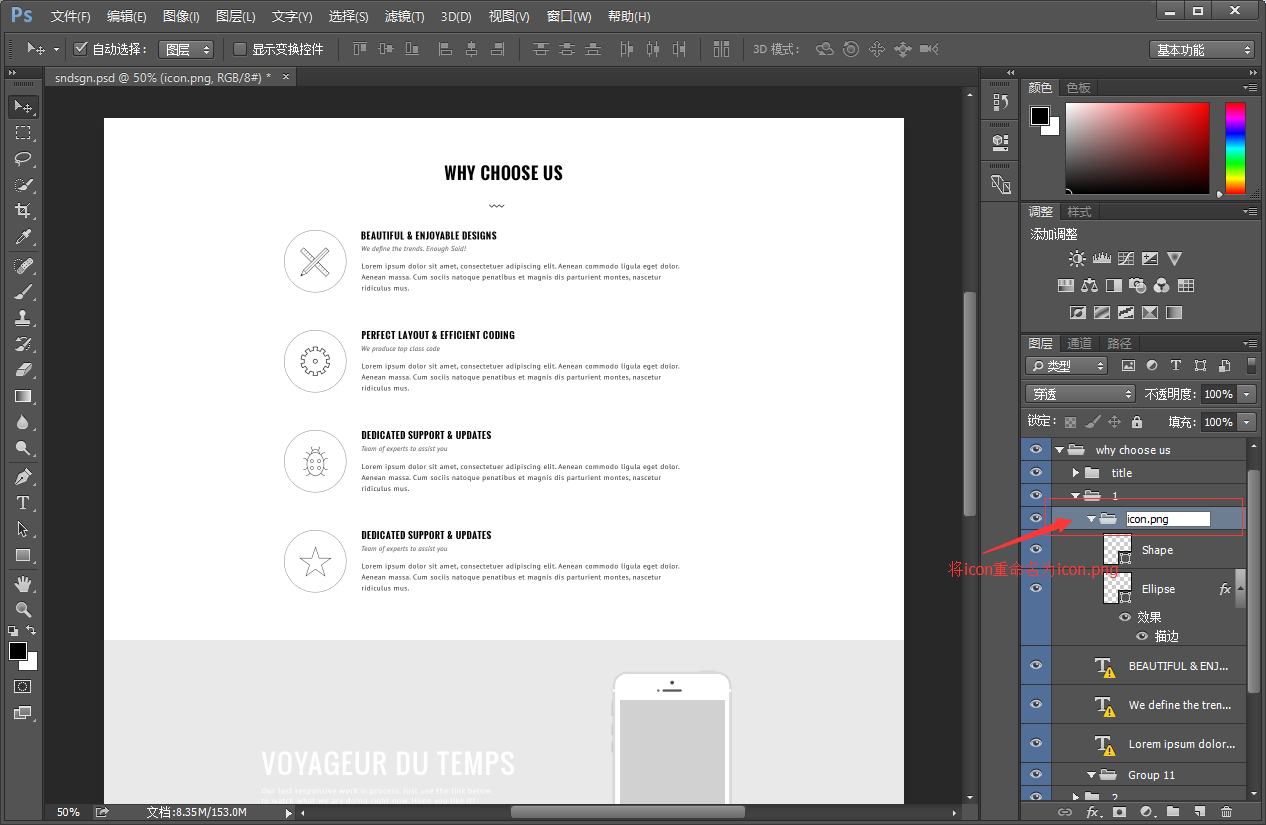
Task: Delete layer using trash icon
Action: pos(1227,812)
